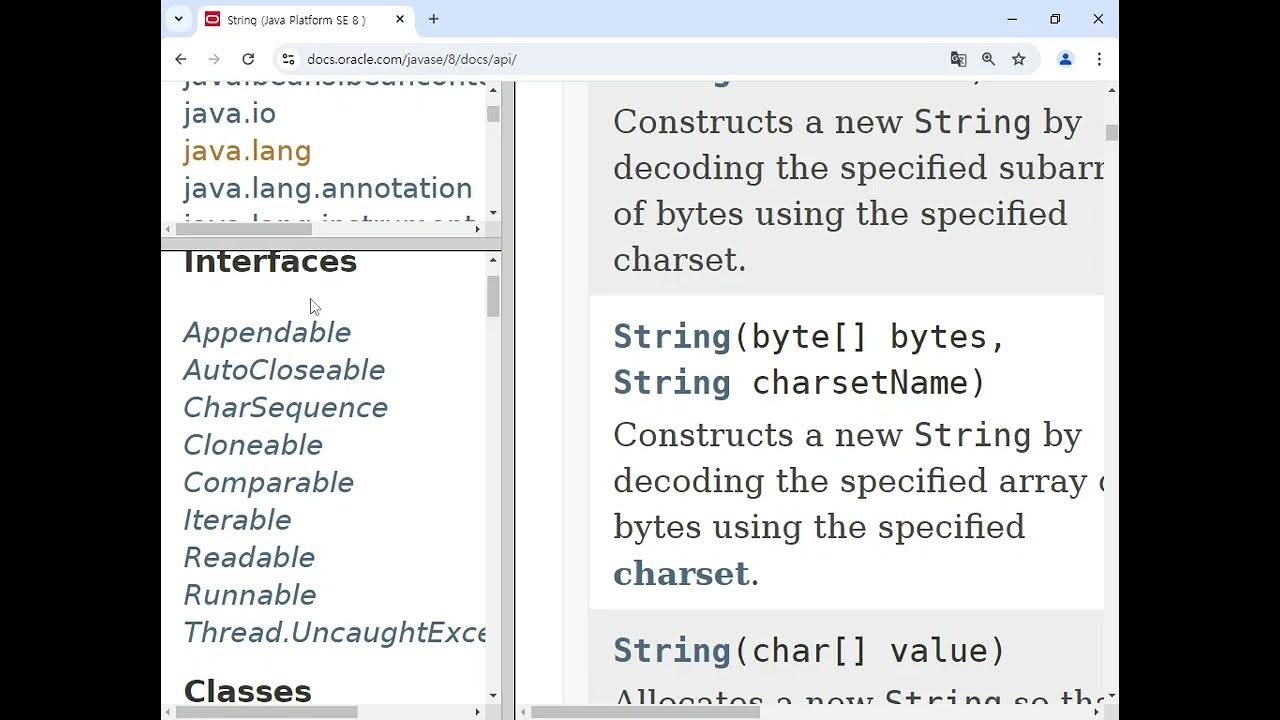Viewport: 1280px width, 720px height.
Task: Select the String (Java Platform SE 8) tab
Action: [295, 19]
